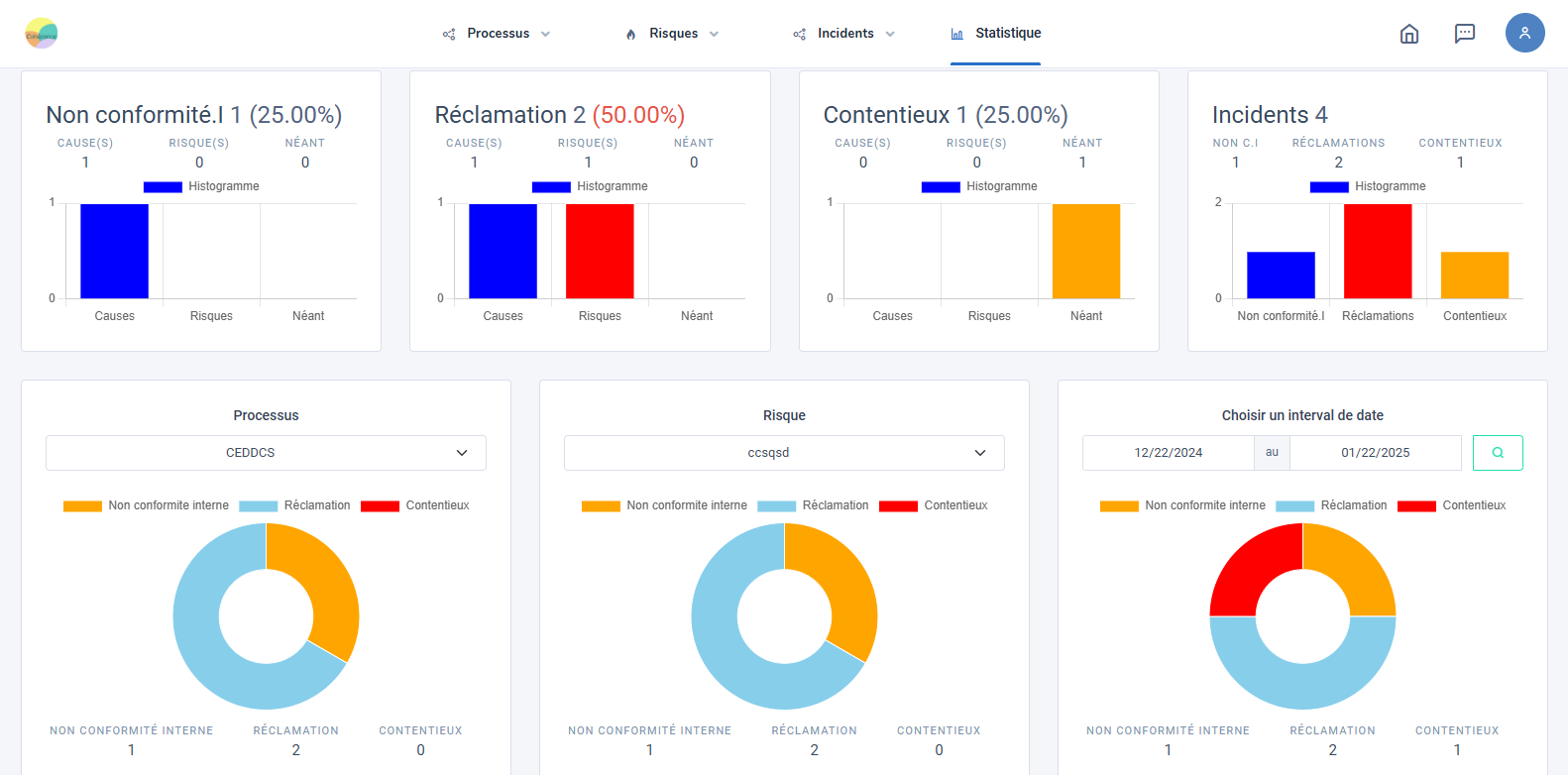This screenshot has width=1568, height=775.
Task: Open the user profile avatar
Action: point(1524,33)
